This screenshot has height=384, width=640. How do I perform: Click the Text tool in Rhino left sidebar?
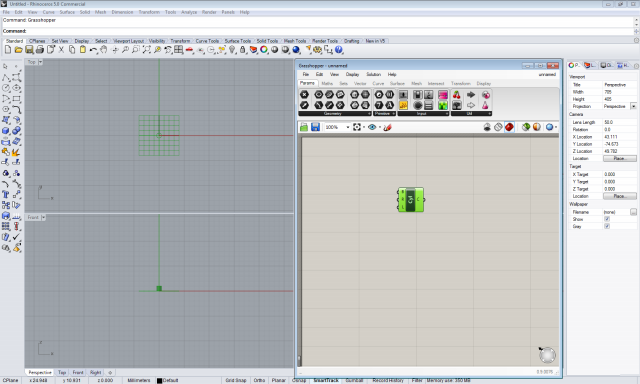(6, 194)
